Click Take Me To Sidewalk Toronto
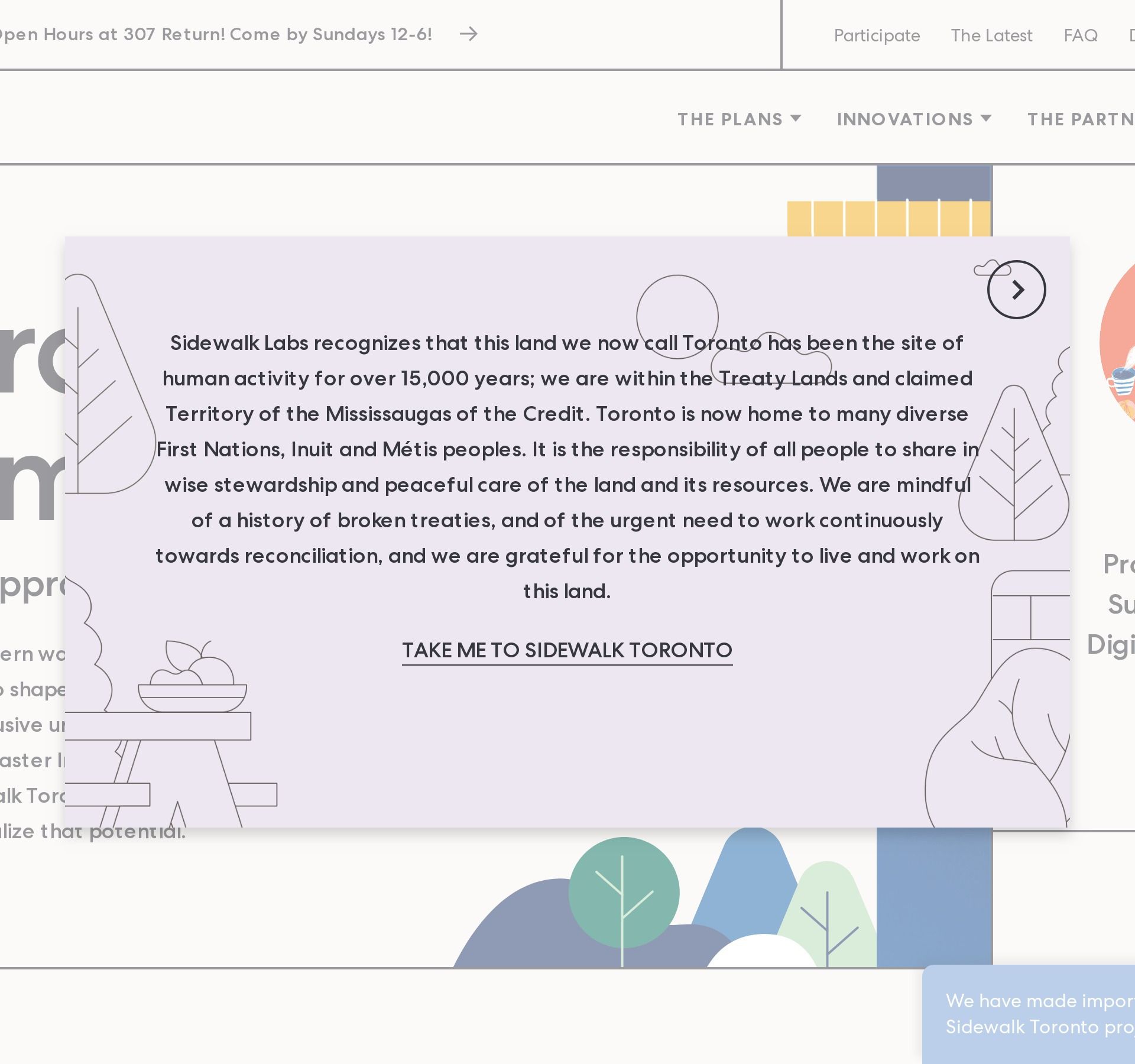This screenshot has height=1064, width=1135. click(567, 650)
